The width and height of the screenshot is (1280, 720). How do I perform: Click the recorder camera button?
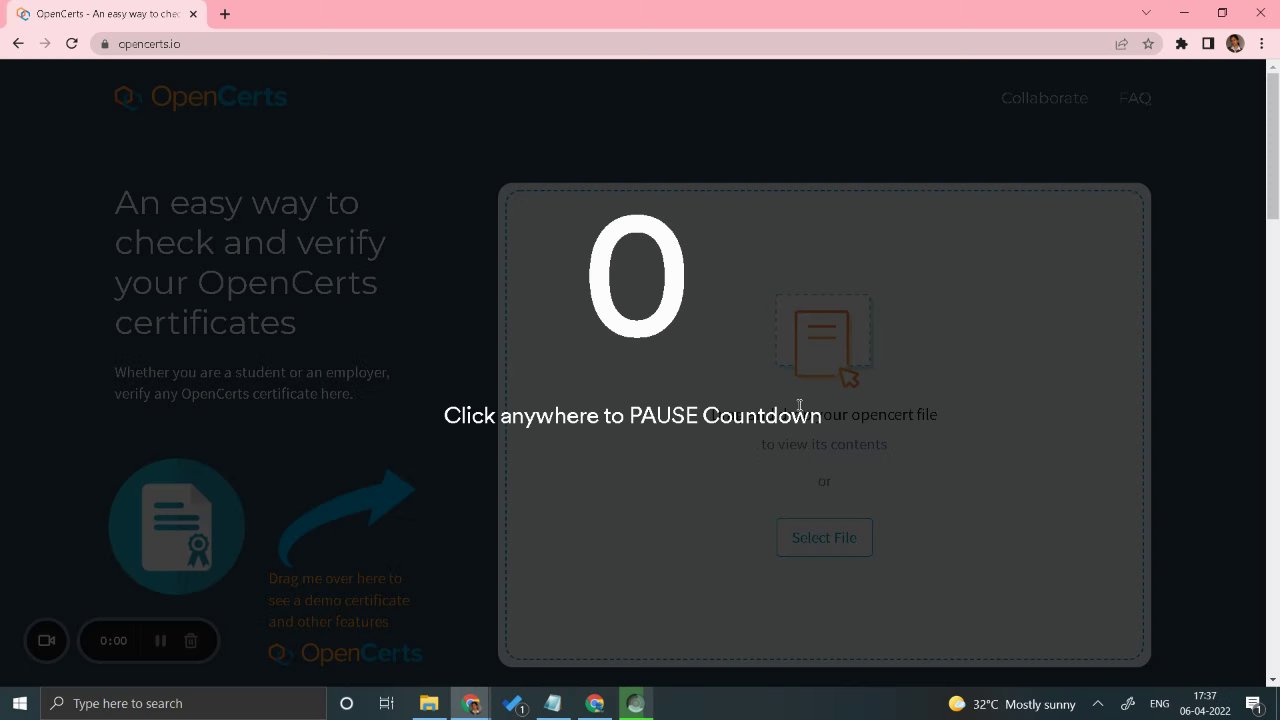46,641
